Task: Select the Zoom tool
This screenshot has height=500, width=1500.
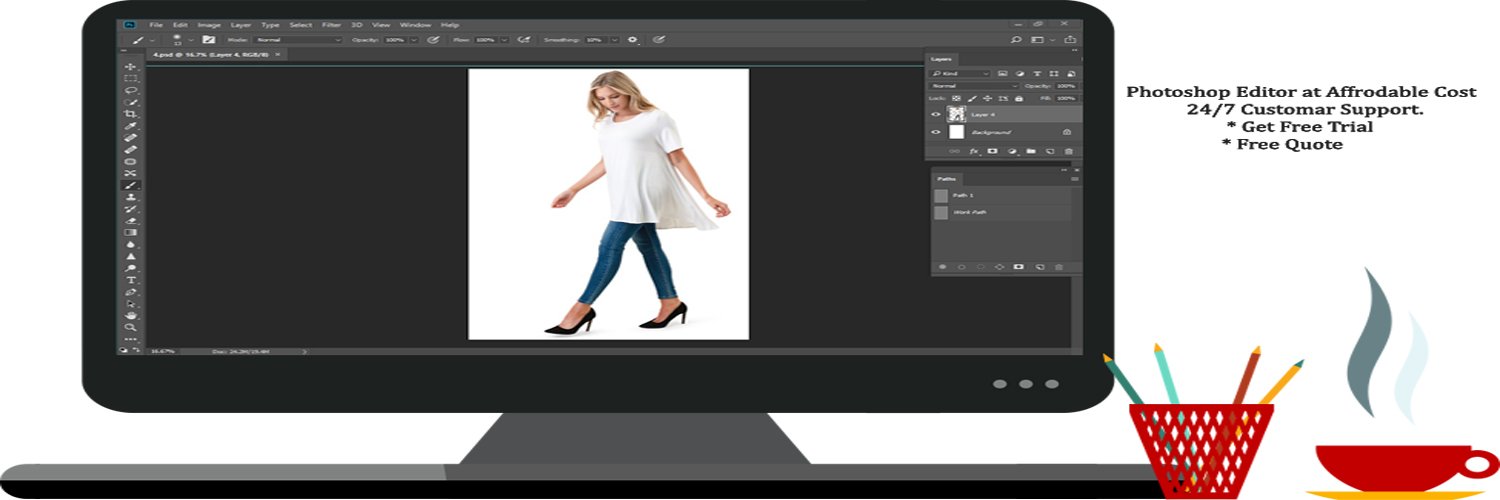Action: [130, 327]
